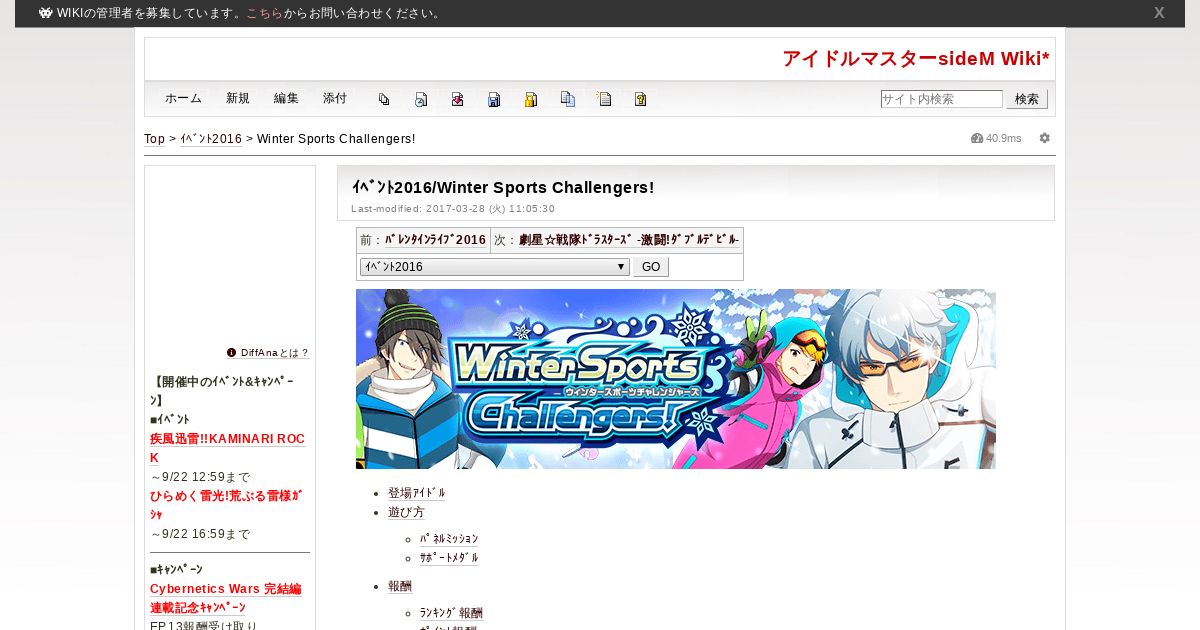Open the 添付 menu item
This screenshot has height=630, width=1200.
click(x=335, y=98)
